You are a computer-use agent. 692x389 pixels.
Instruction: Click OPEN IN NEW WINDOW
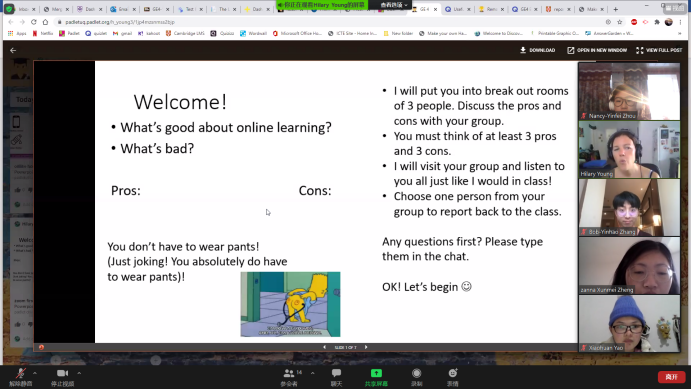pyautogui.click(x=597, y=50)
